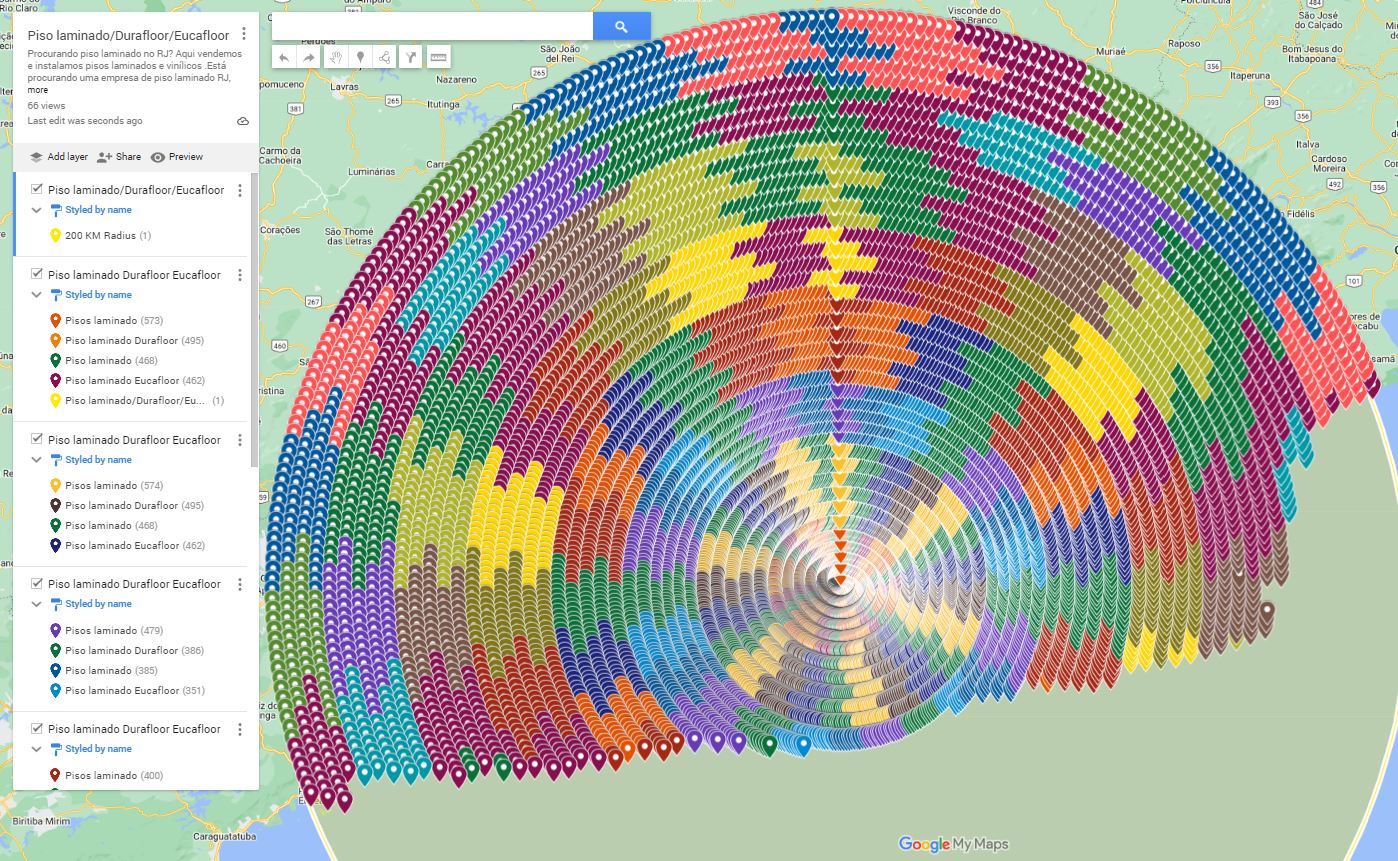Click the map search input field
The height and width of the screenshot is (861, 1398).
[x=432, y=27]
